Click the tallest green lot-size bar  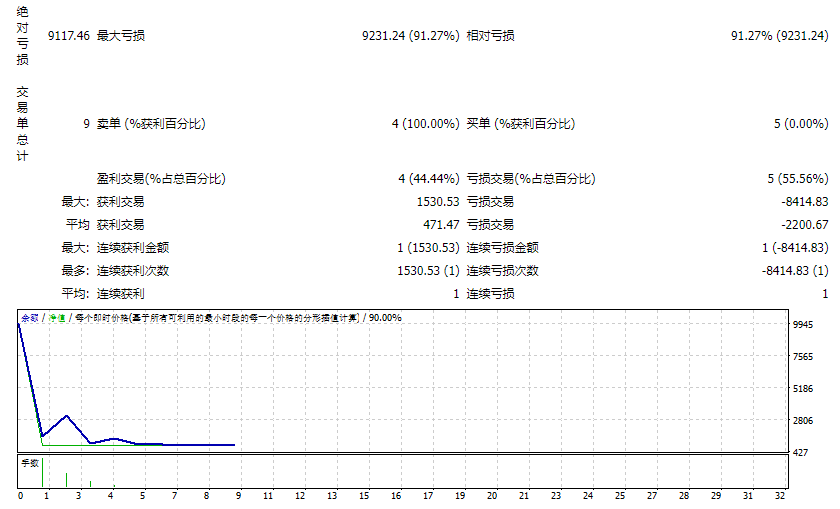point(42,472)
